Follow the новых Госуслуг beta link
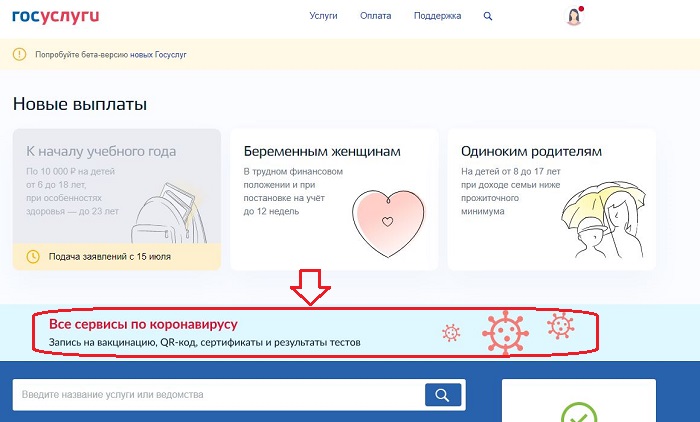This screenshot has width=700, height=422. pyautogui.click(x=158, y=54)
